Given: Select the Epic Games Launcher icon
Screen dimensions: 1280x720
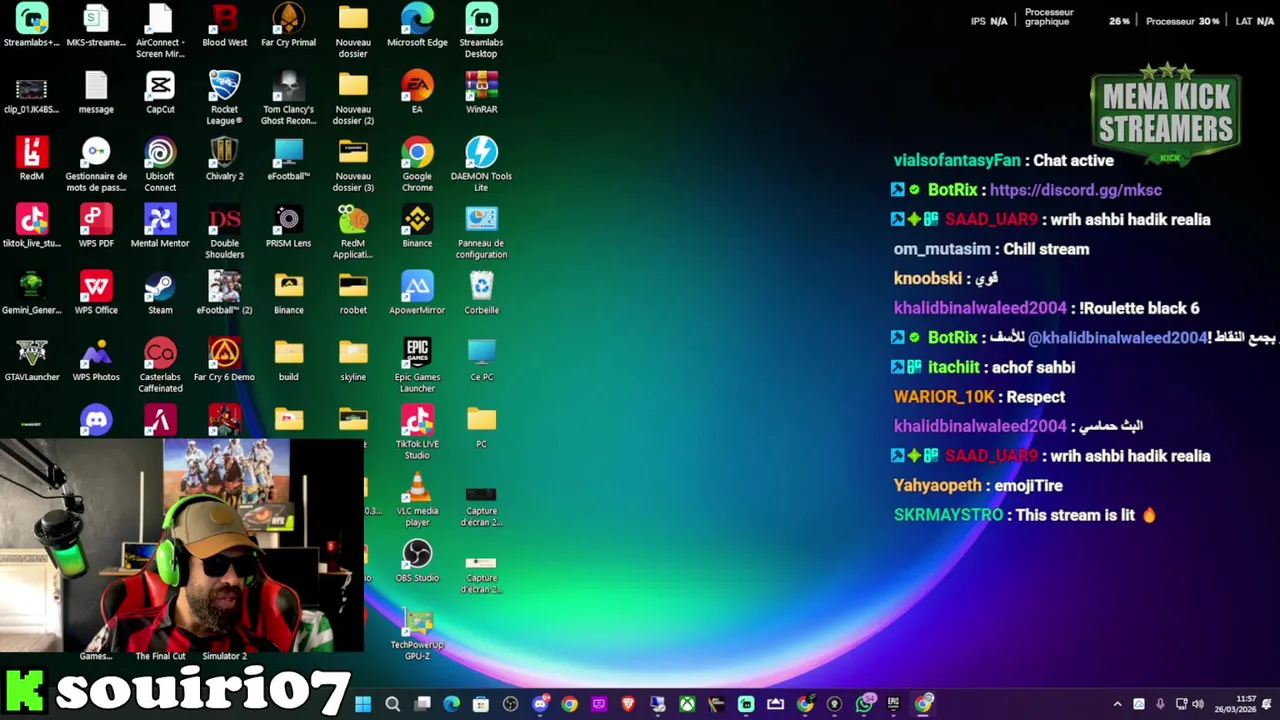Looking at the screenshot, I should tap(417, 365).
